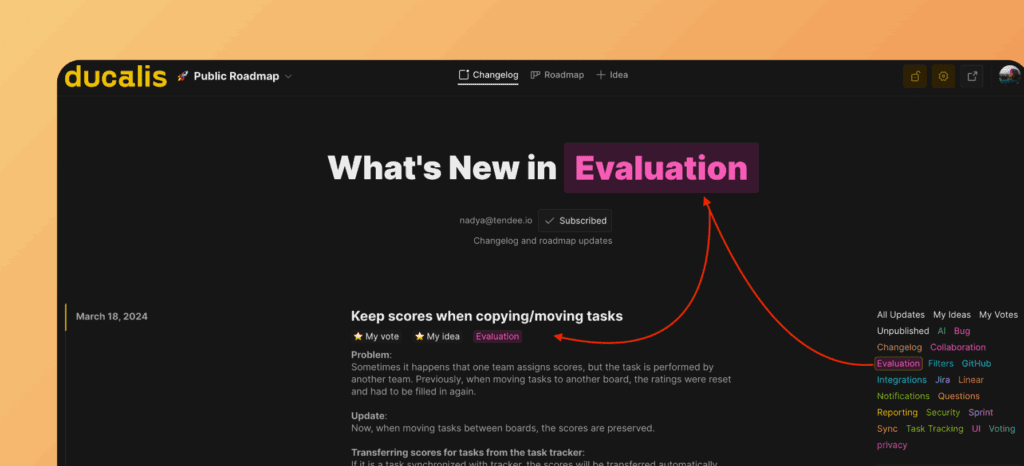
Task: Toggle the Subscribed checkmark button
Action: pyautogui.click(x=575, y=221)
